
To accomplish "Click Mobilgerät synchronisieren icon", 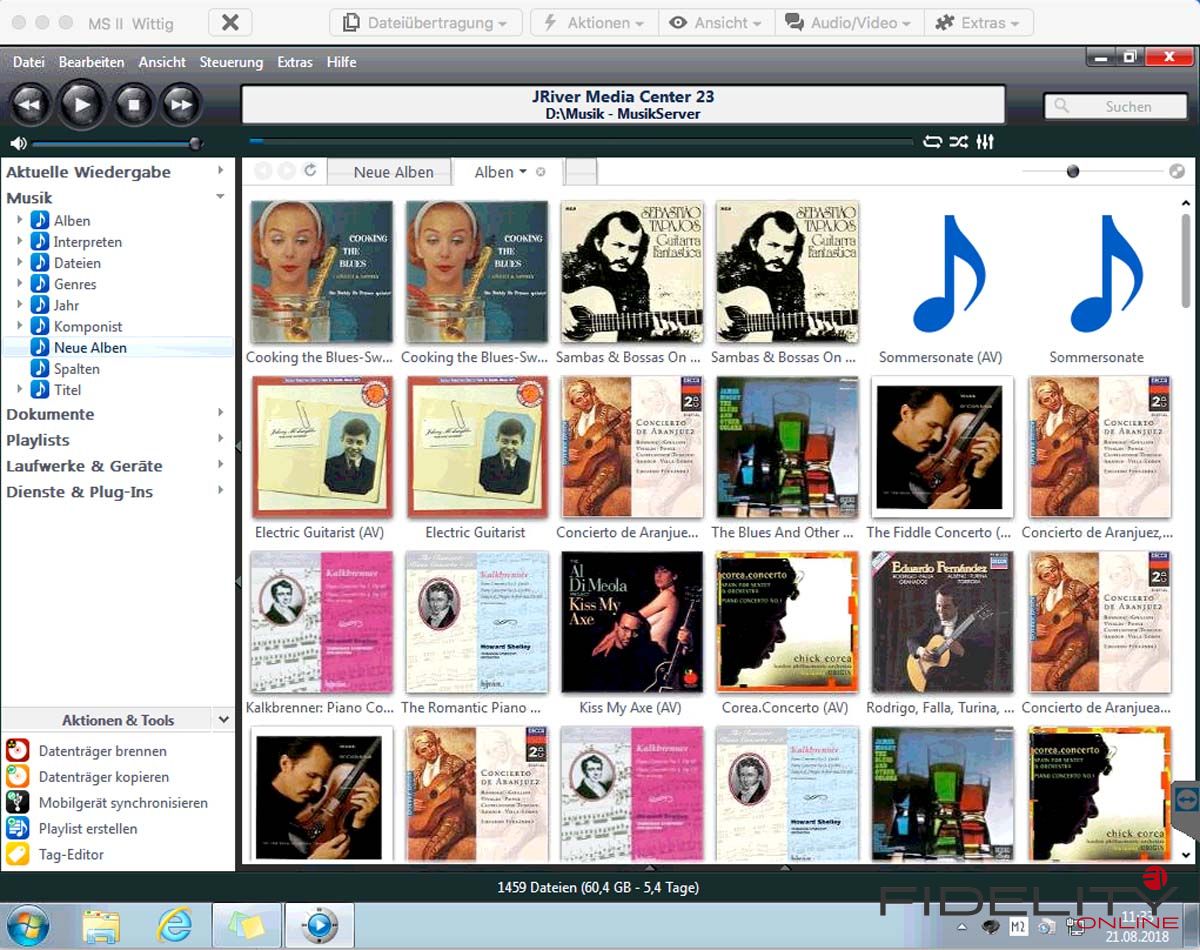I will click(x=17, y=802).
